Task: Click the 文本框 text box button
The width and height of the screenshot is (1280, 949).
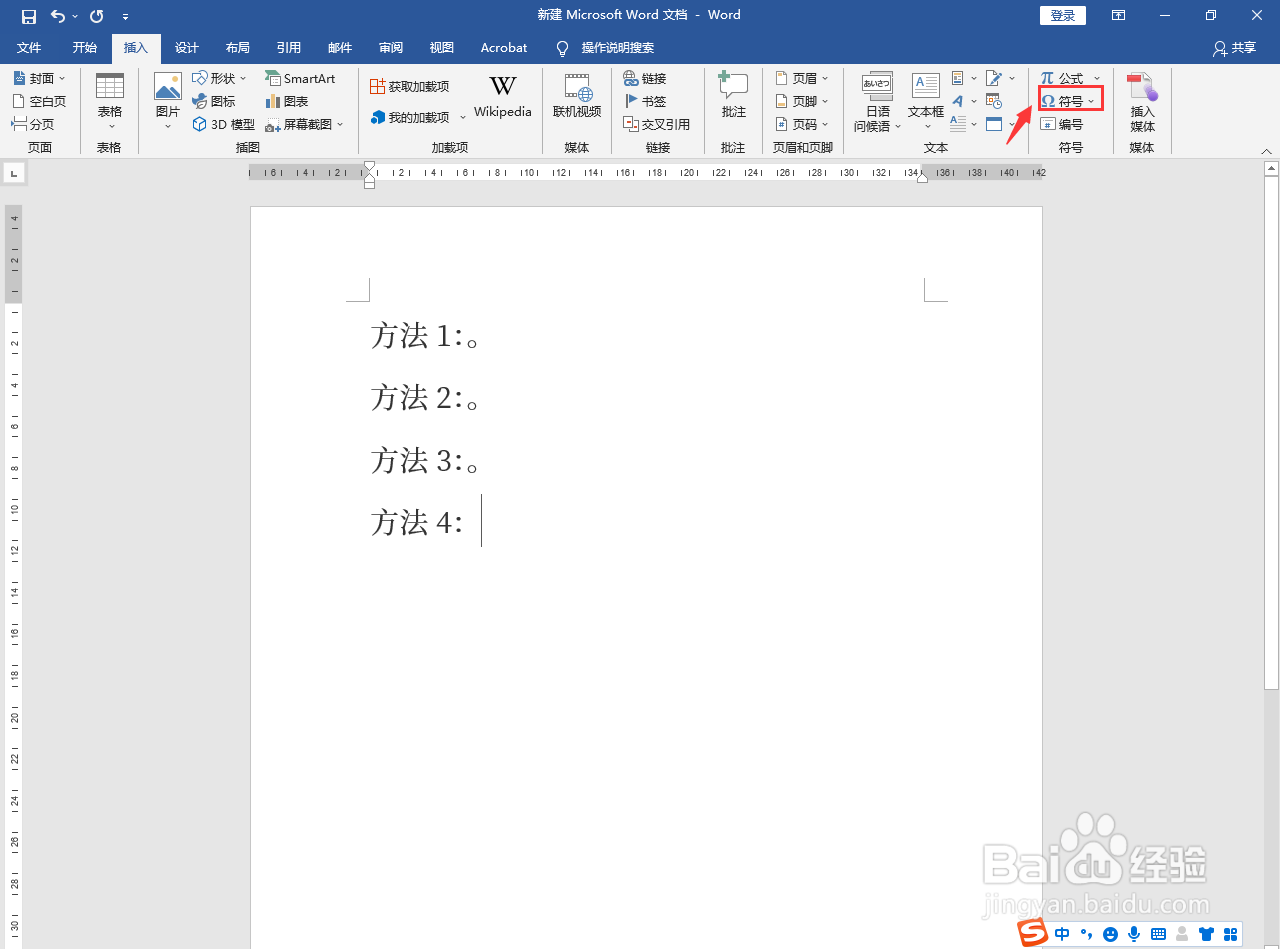Action: coord(926,101)
